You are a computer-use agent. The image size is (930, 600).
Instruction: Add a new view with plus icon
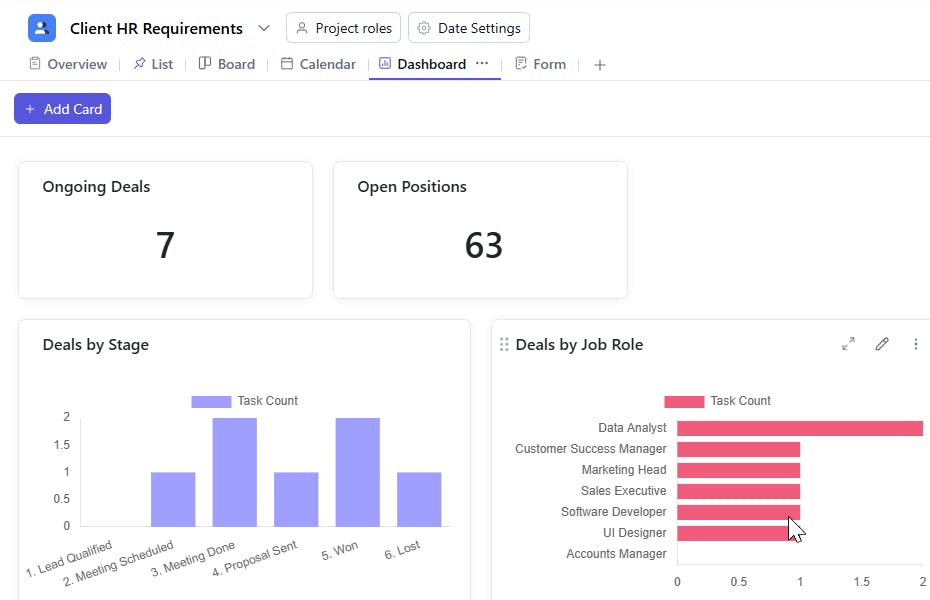pos(600,65)
